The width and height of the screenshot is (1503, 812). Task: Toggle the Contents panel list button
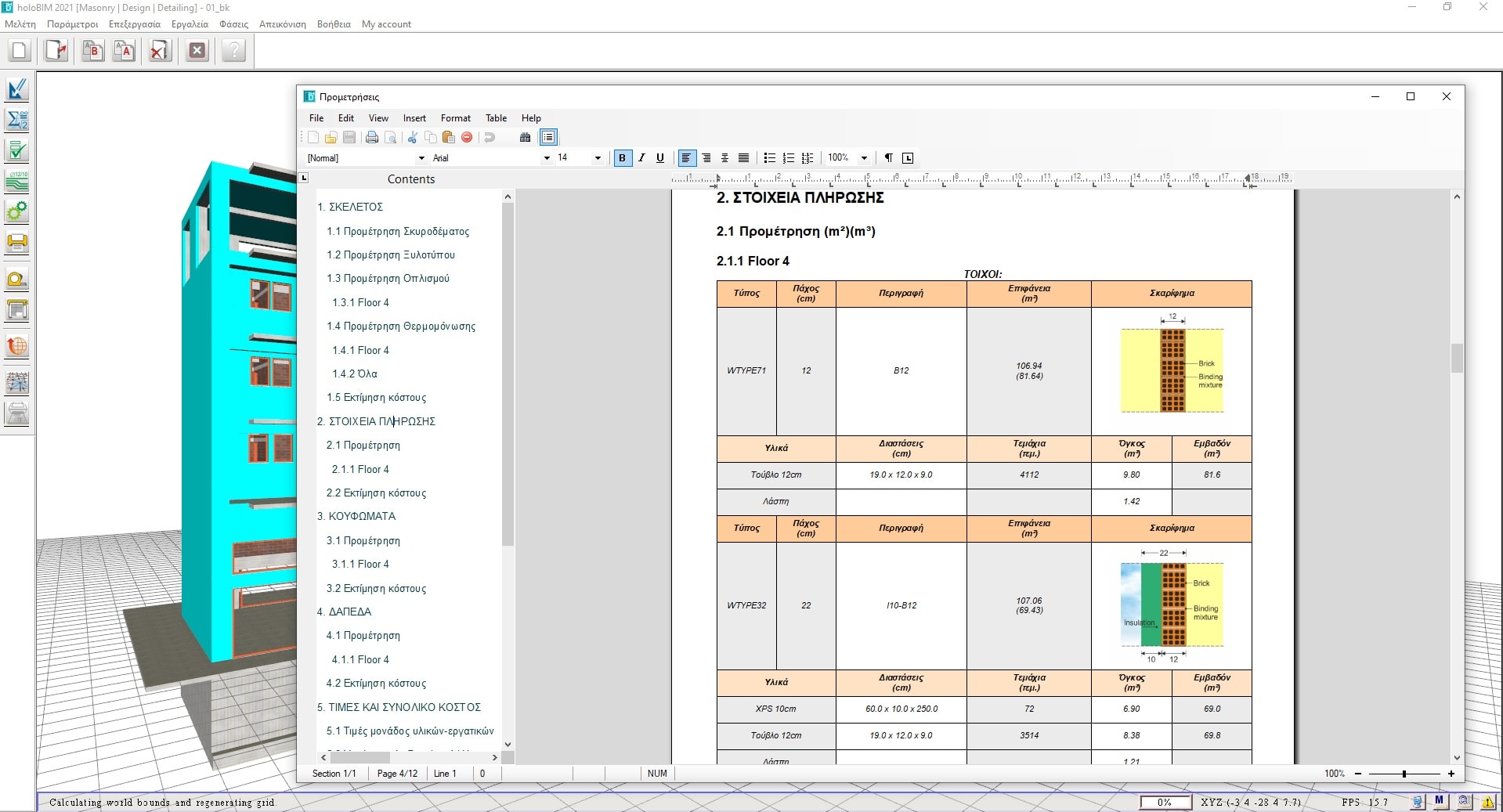(548, 138)
